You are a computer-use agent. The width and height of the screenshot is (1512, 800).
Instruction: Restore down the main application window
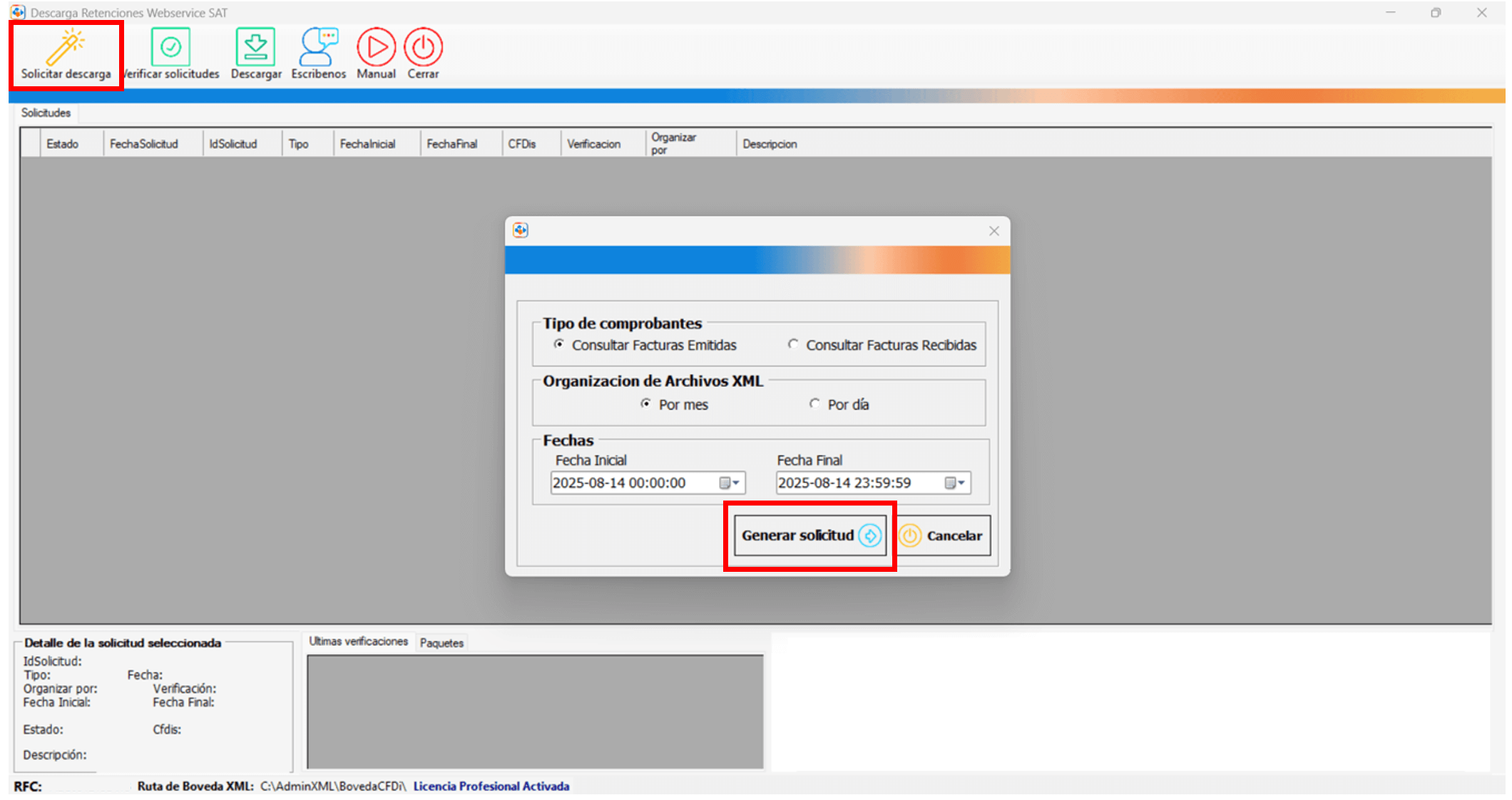[x=1436, y=12]
